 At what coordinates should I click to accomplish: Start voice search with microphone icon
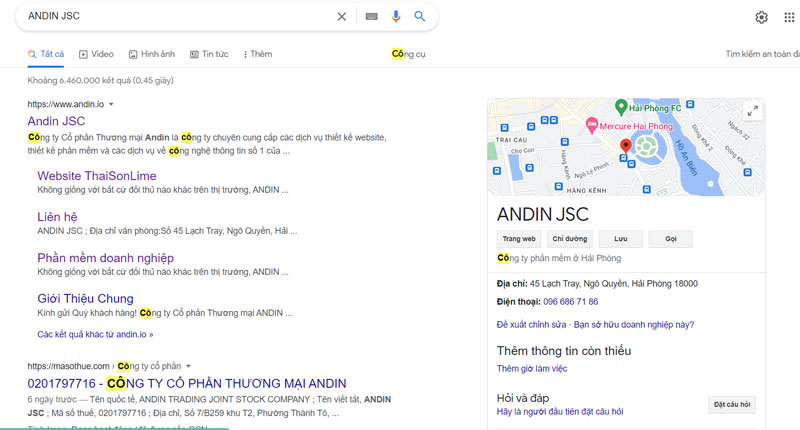[396, 17]
